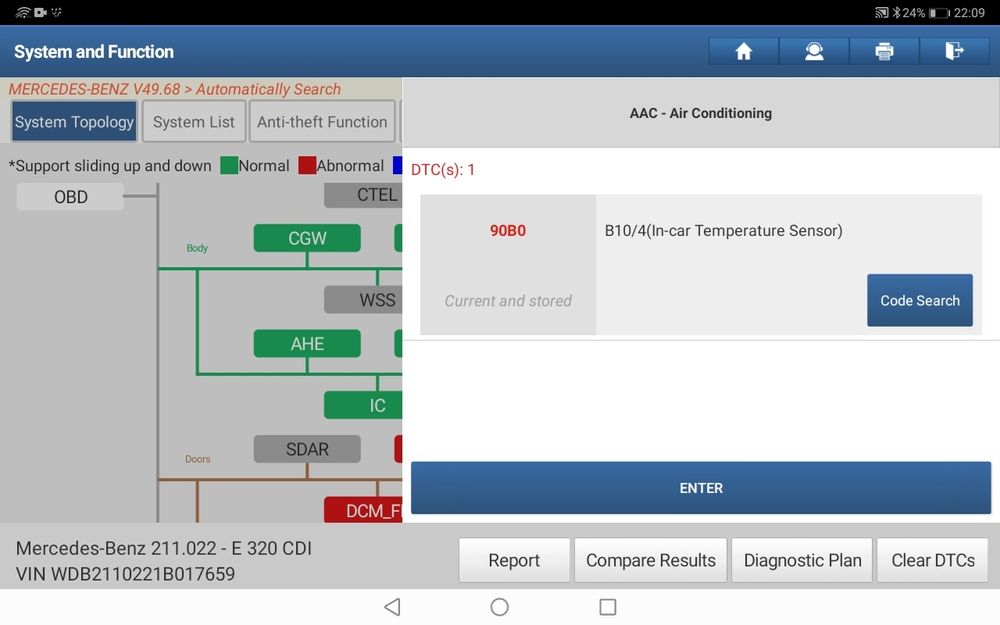
Task: Select the WSS module
Action: tap(364, 300)
